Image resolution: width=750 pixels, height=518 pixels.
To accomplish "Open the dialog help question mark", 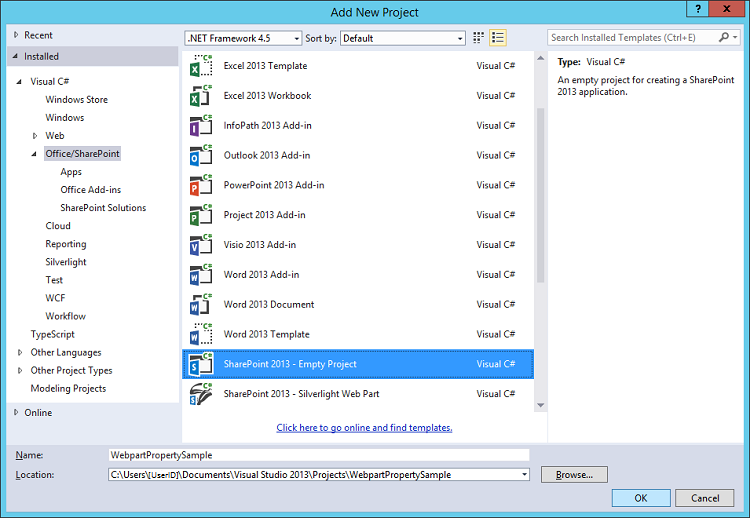I will tap(698, 9).
